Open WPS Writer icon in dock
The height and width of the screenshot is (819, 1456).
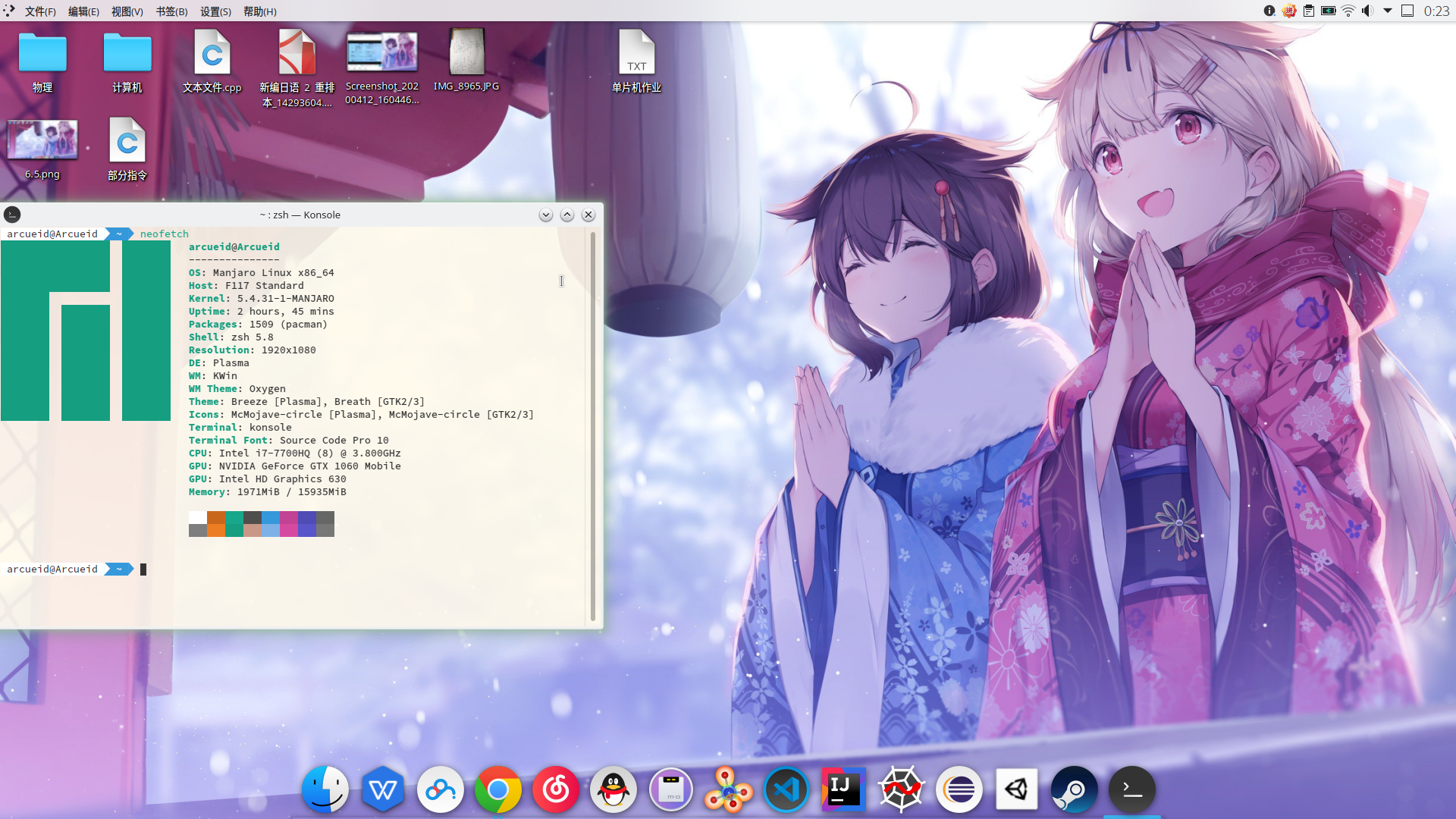point(382,789)
